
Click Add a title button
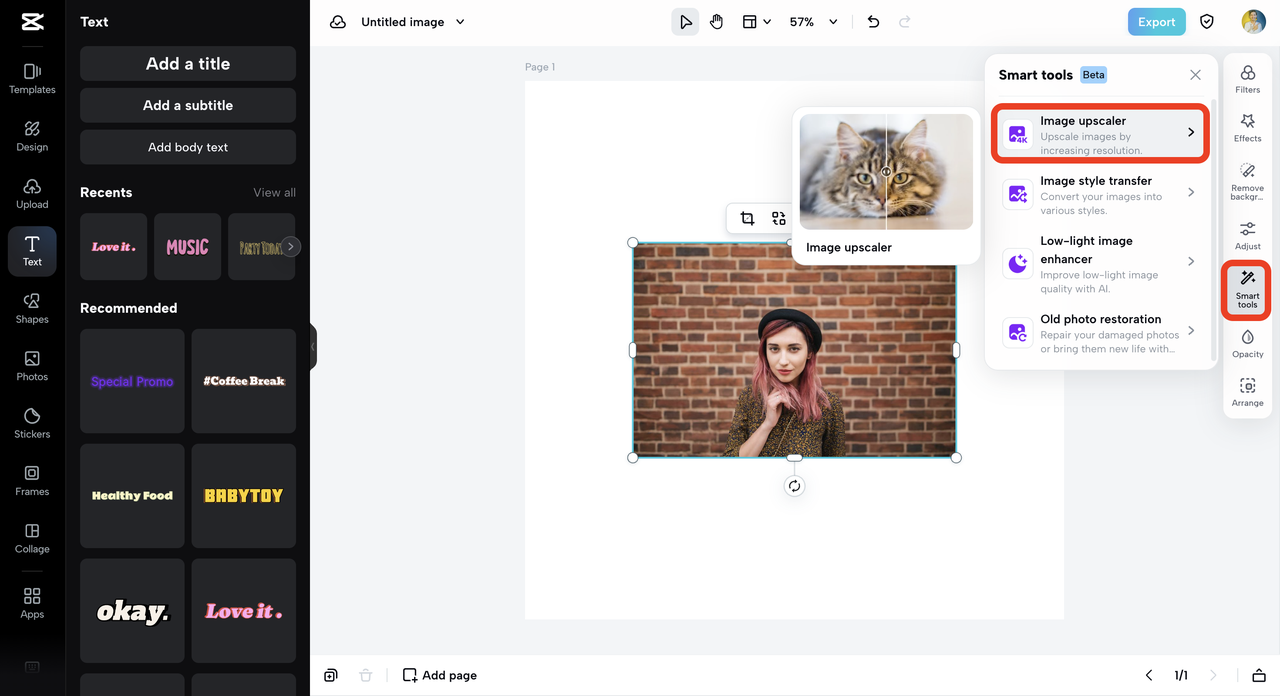point(188,63)
